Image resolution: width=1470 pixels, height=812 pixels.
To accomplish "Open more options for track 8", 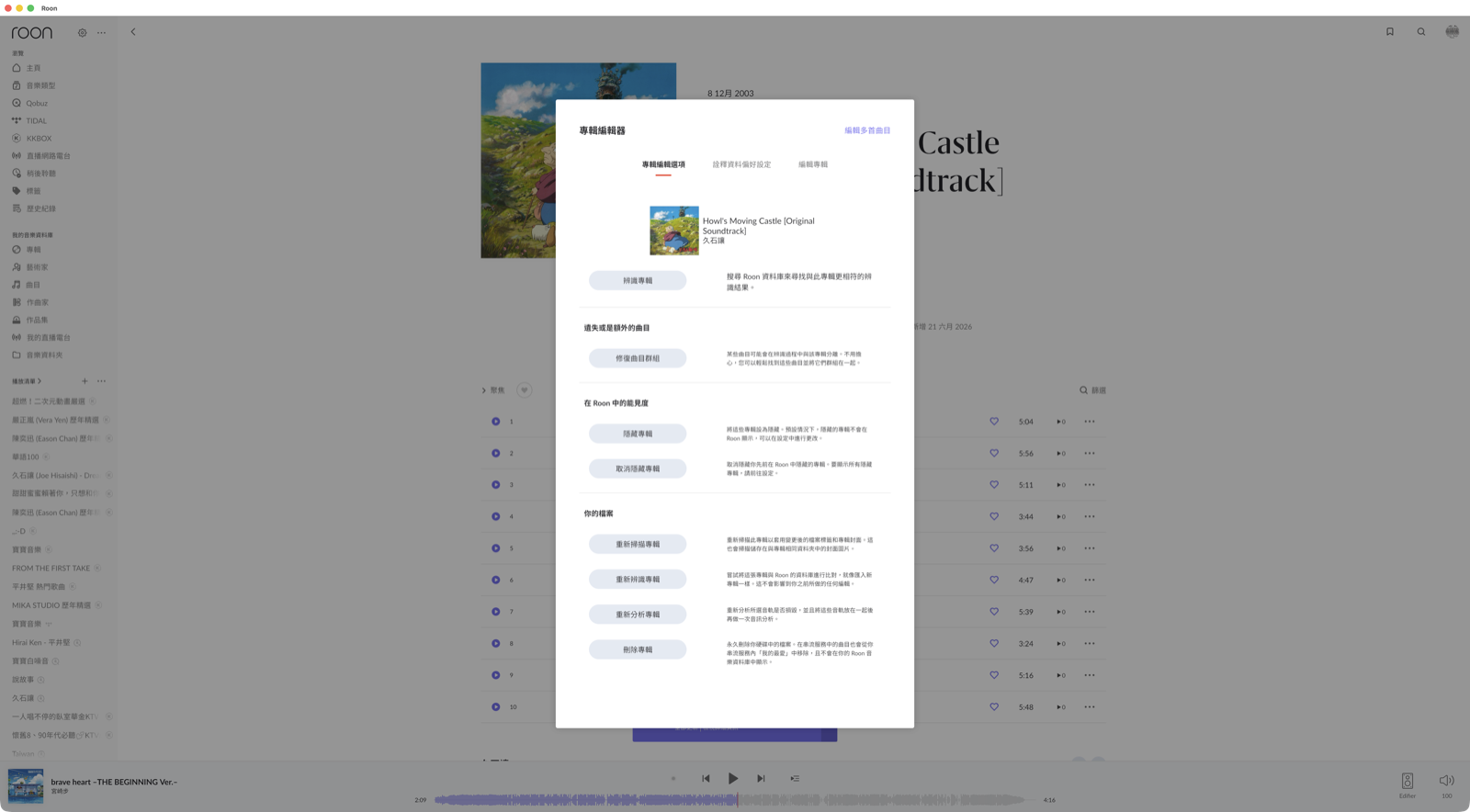I will point(1090,644).
